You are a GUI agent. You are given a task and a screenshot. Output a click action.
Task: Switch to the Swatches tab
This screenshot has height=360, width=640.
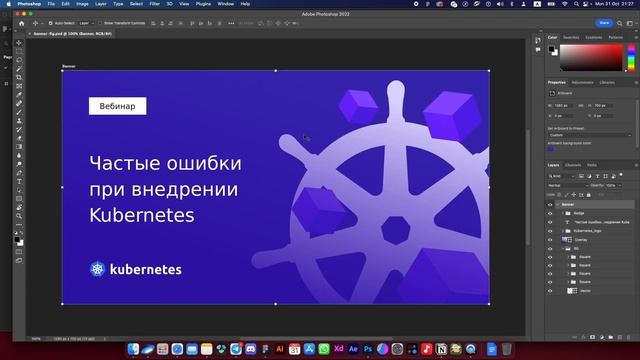[x=571, y=38]
